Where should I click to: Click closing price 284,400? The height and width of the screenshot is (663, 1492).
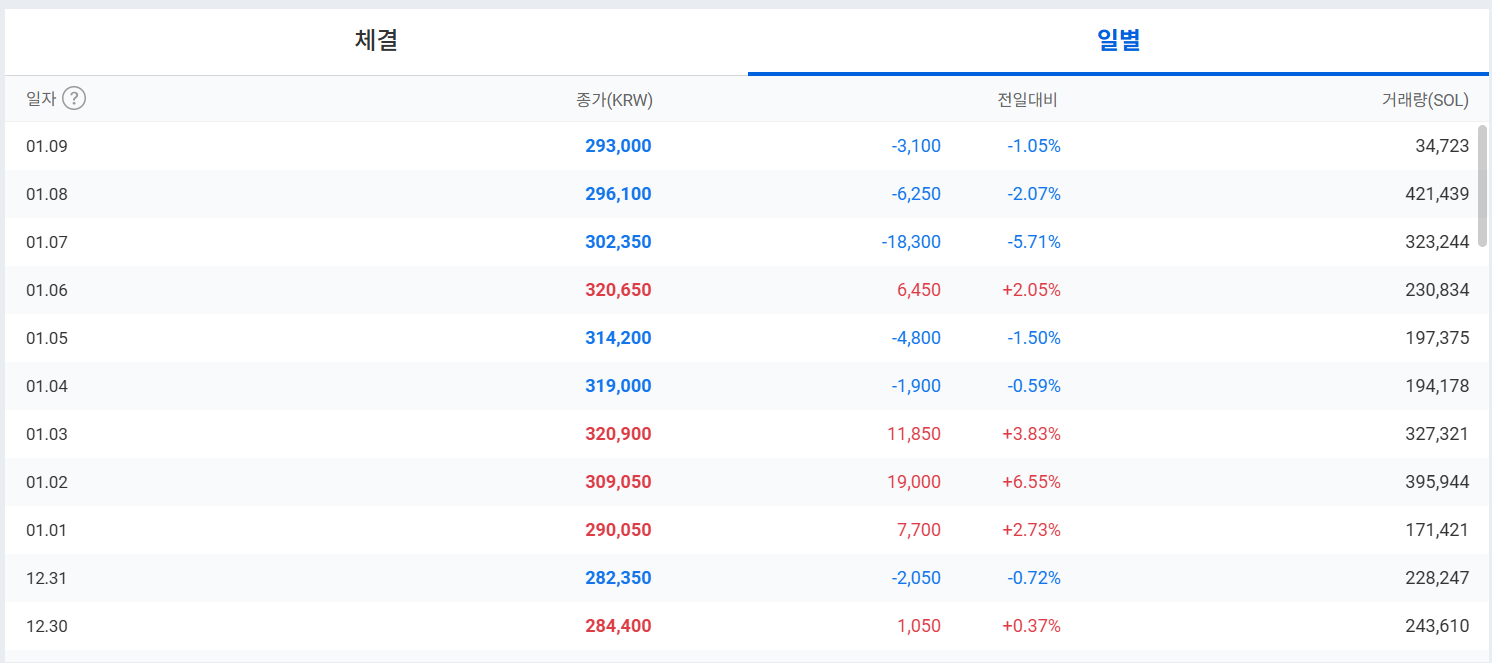(x=618, y=626)
